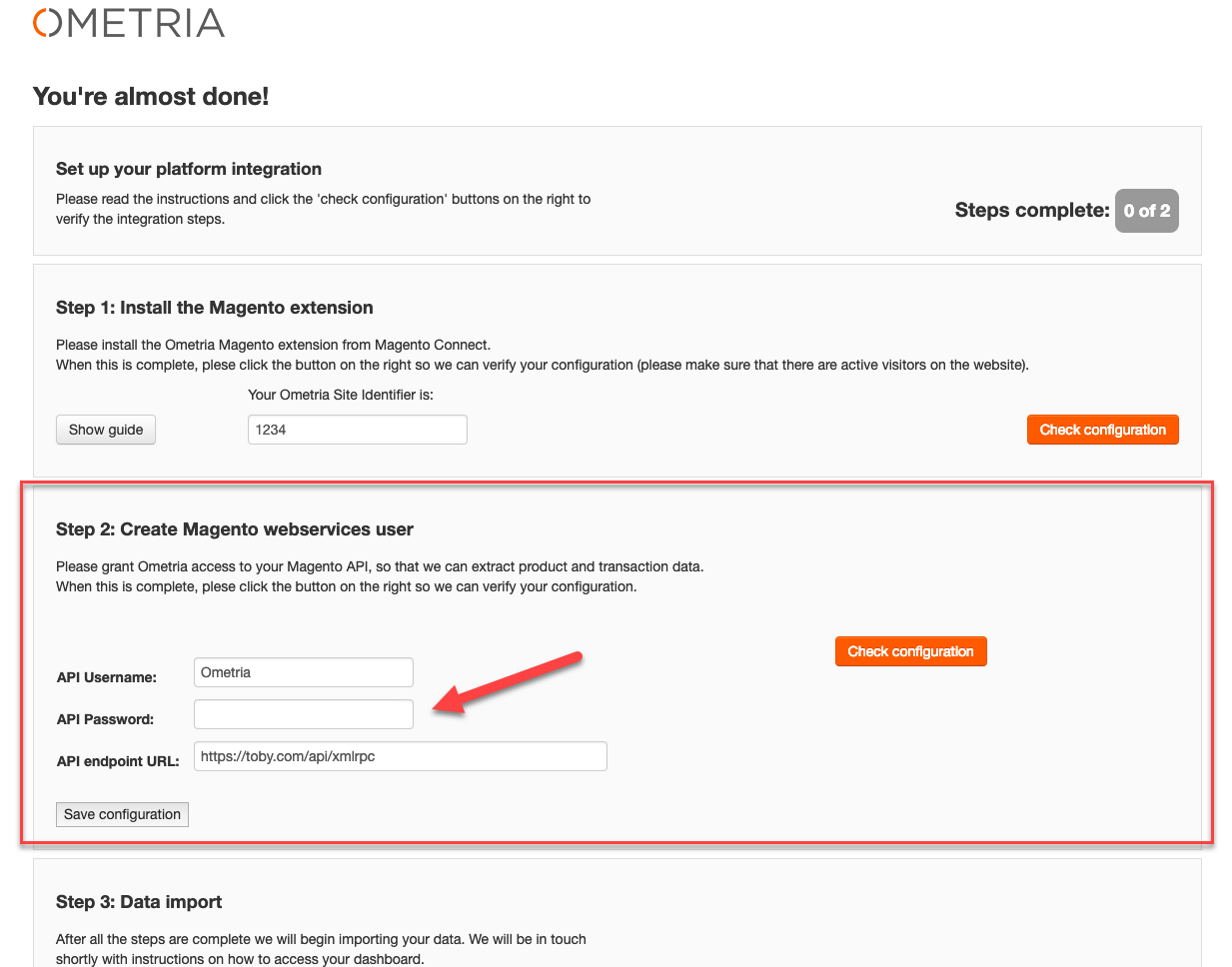Click the Ometria logo
The image size is (1232, 967).
(x=129, y=23)
